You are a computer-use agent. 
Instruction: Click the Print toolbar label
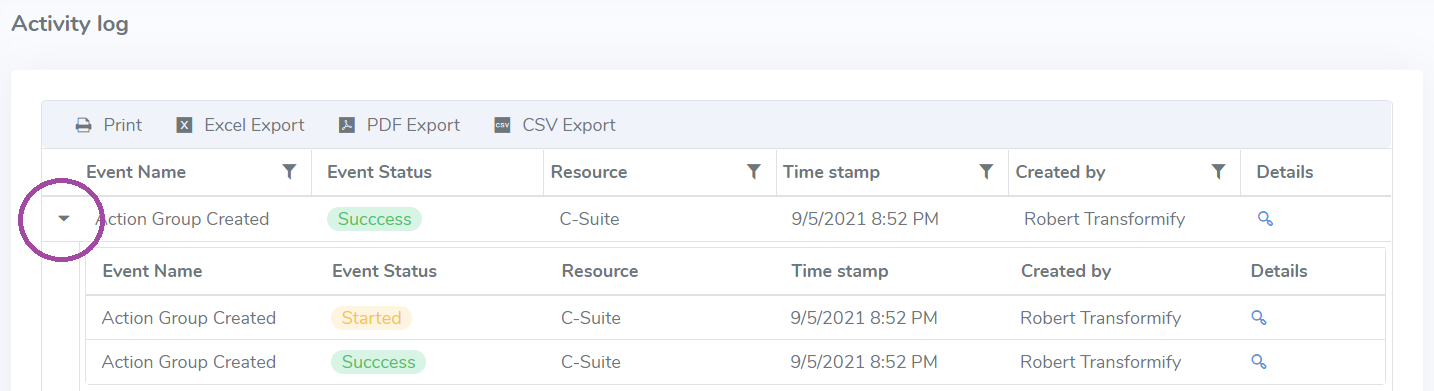pyautogui.click(x=123, y=125)
